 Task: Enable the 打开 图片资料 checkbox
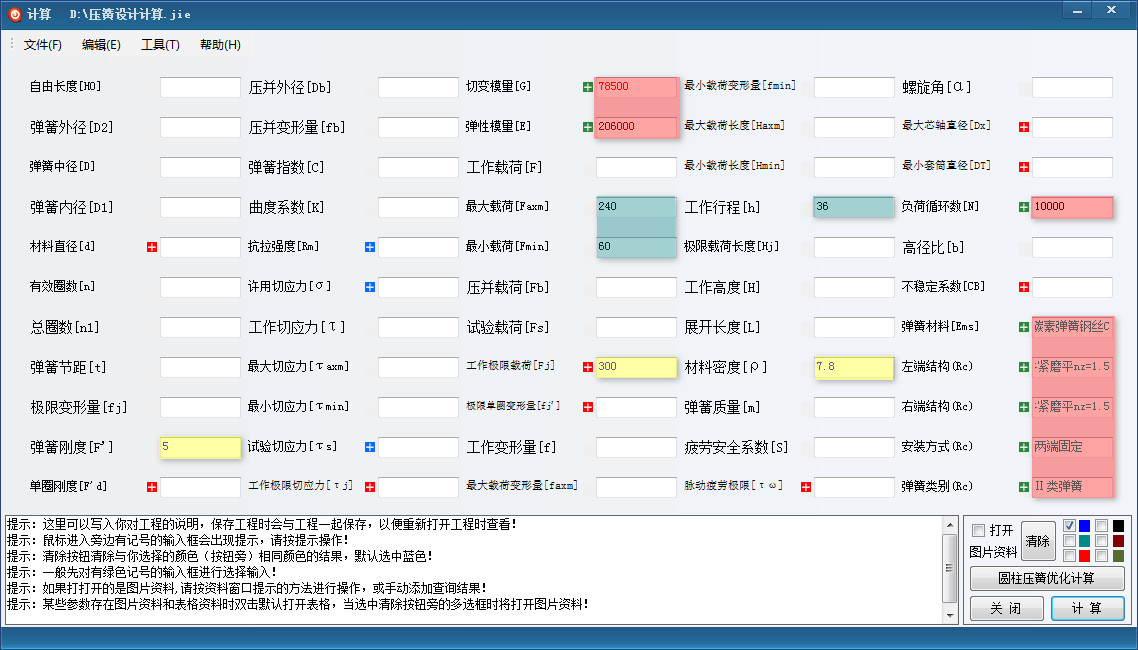(979, 530)
